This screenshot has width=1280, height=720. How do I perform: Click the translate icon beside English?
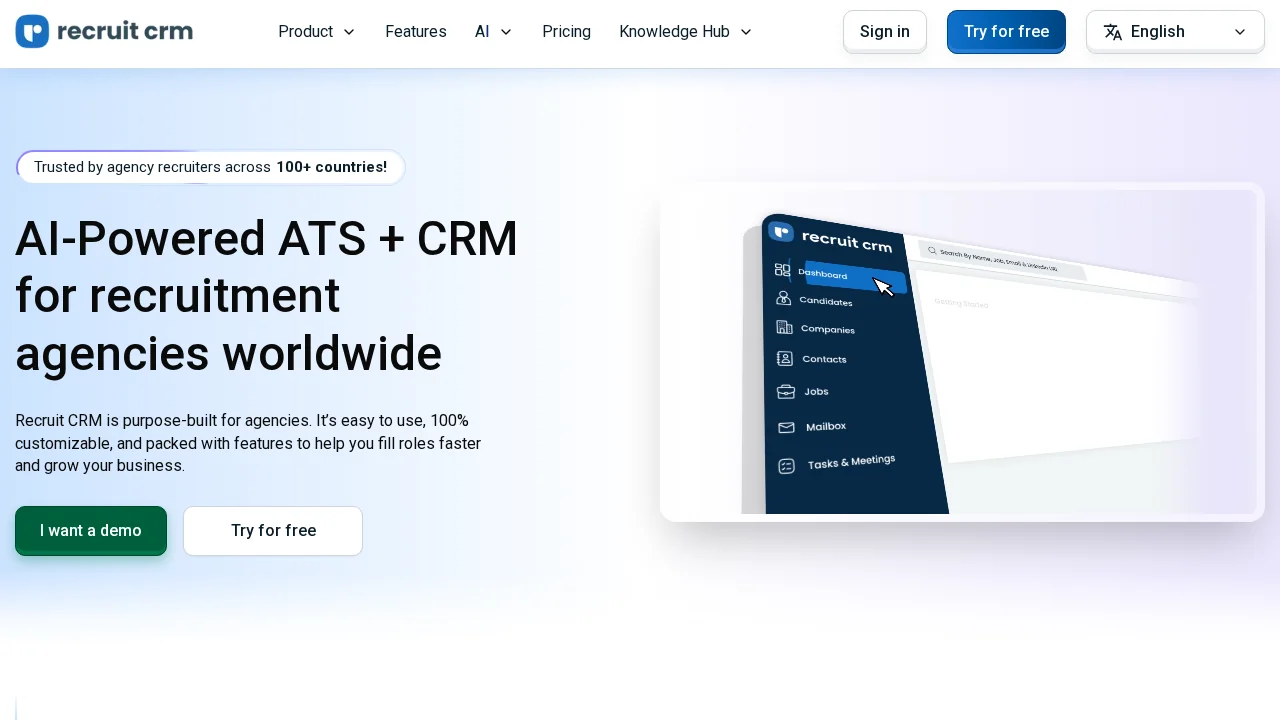tap(1113, 32)
